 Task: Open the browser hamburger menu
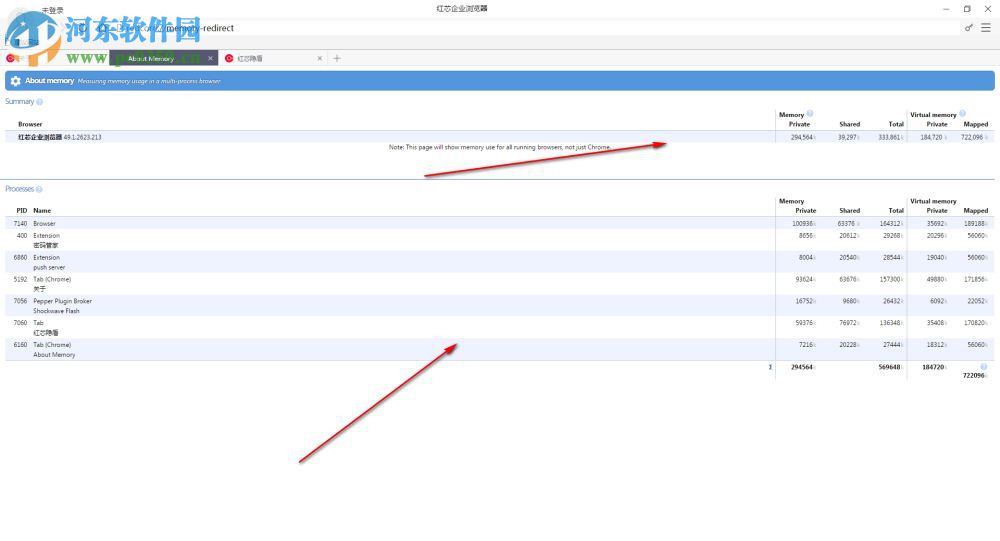(x=986, y=27)
